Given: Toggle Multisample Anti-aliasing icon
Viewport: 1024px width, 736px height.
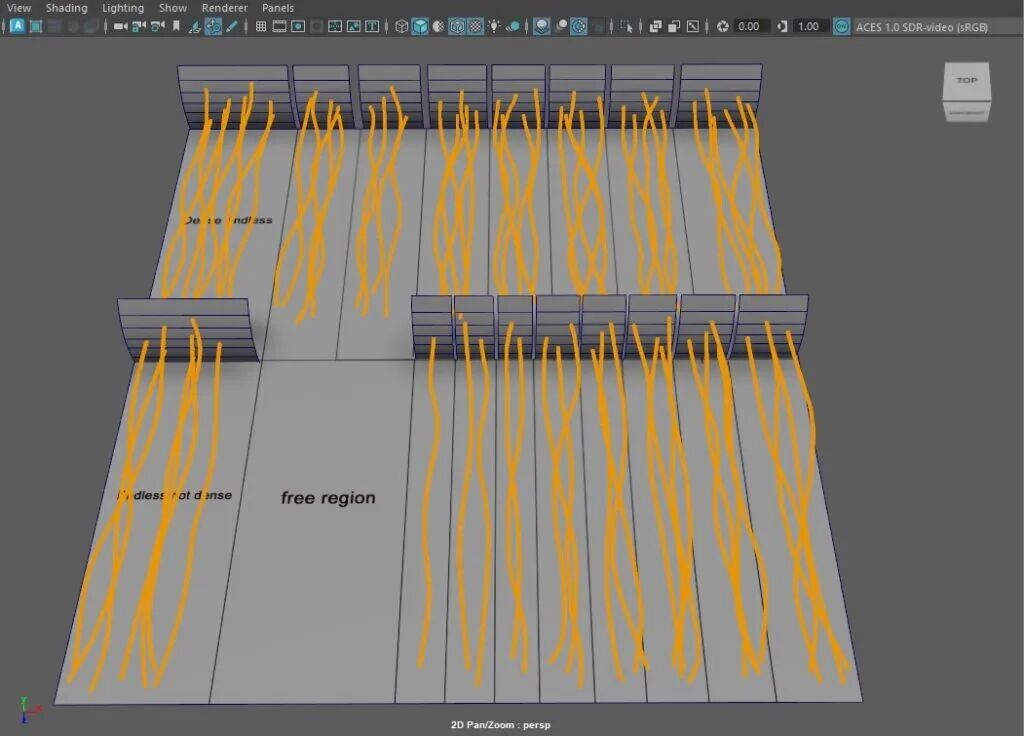Looking at the screenshot, I should (579, 26).
